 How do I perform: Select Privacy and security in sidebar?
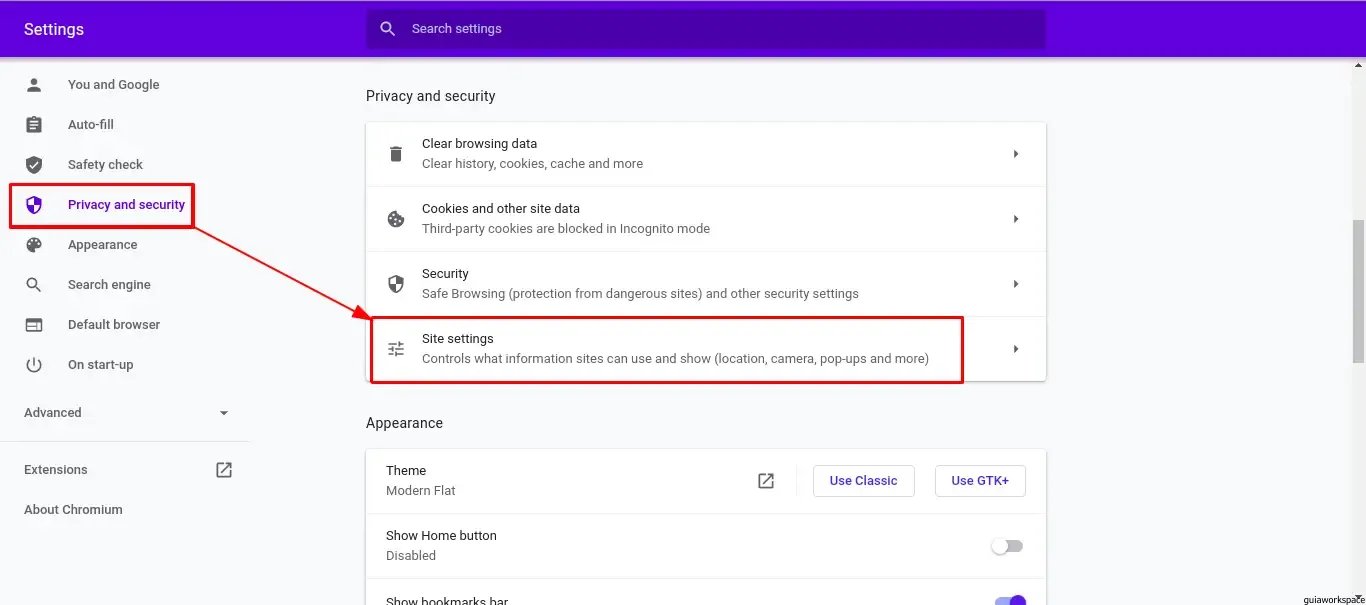pos(126,205)
